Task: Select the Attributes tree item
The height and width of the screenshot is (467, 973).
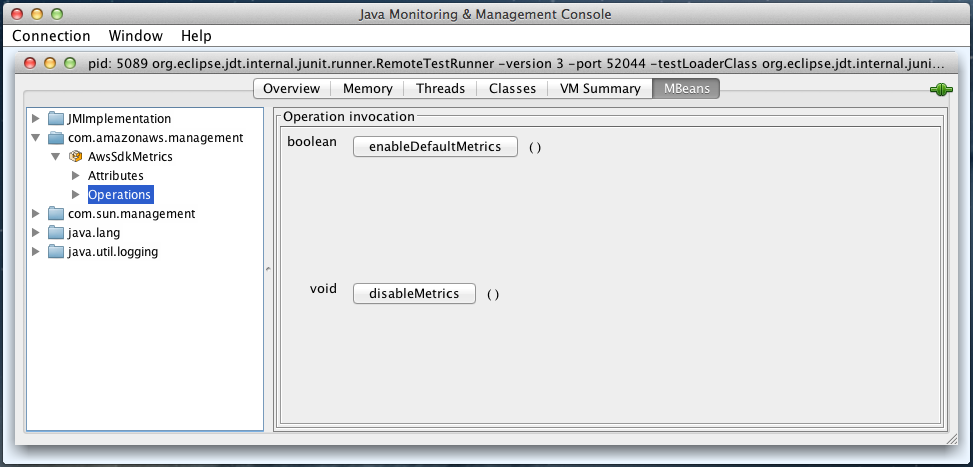Action: (116, 176)
